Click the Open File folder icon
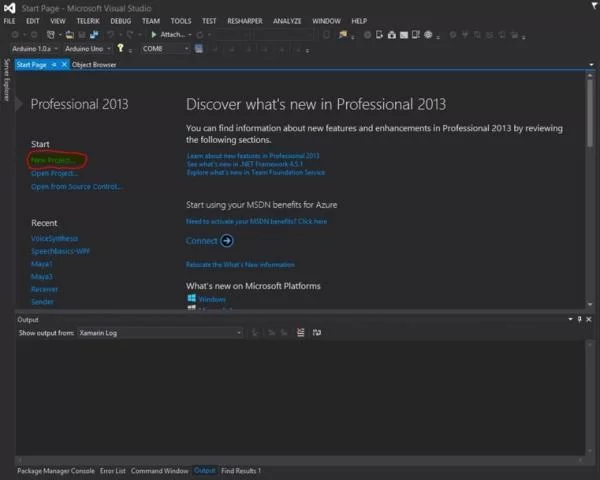This screenshot has height=480, width=600. (70, 35)
